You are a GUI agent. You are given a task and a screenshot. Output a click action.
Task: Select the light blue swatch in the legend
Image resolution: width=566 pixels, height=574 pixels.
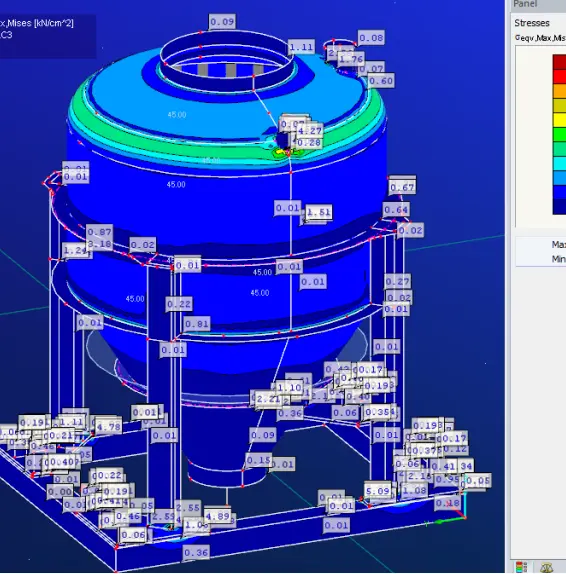coord(559,178)
